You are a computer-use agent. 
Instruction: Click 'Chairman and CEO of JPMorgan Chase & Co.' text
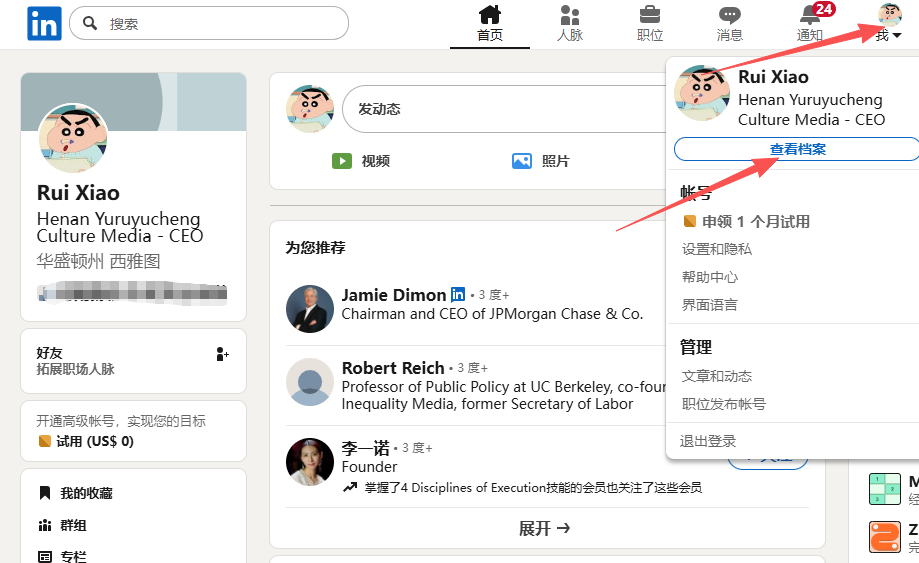point(492,314)
